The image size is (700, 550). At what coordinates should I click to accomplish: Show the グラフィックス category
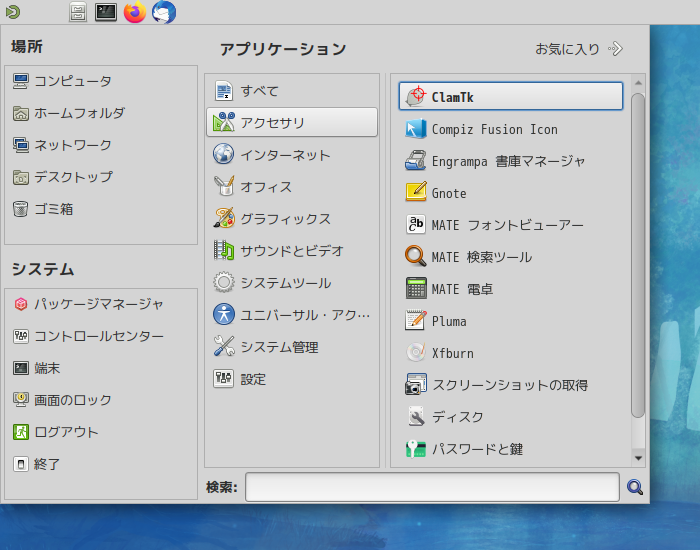(x=292, y=219)
